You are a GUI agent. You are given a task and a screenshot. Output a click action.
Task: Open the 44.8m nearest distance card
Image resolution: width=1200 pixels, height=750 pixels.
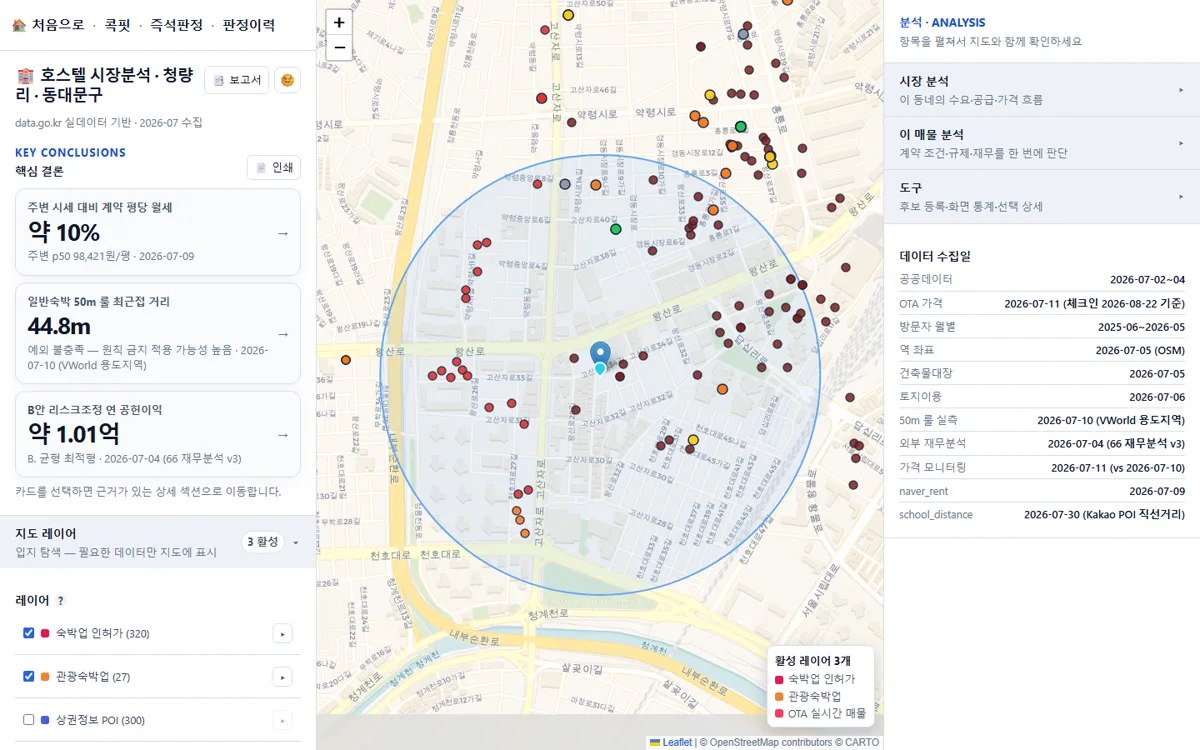coord(158,333)
